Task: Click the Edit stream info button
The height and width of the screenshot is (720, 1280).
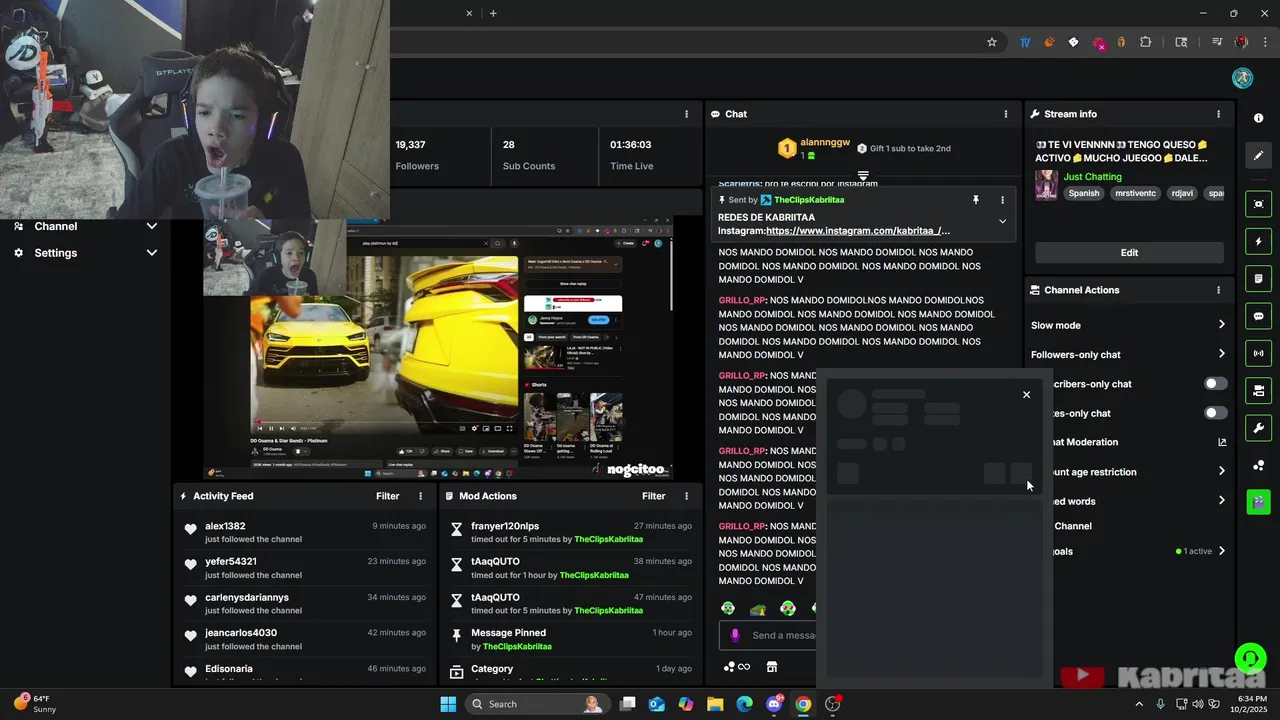Action: [x=1129, y=253]
